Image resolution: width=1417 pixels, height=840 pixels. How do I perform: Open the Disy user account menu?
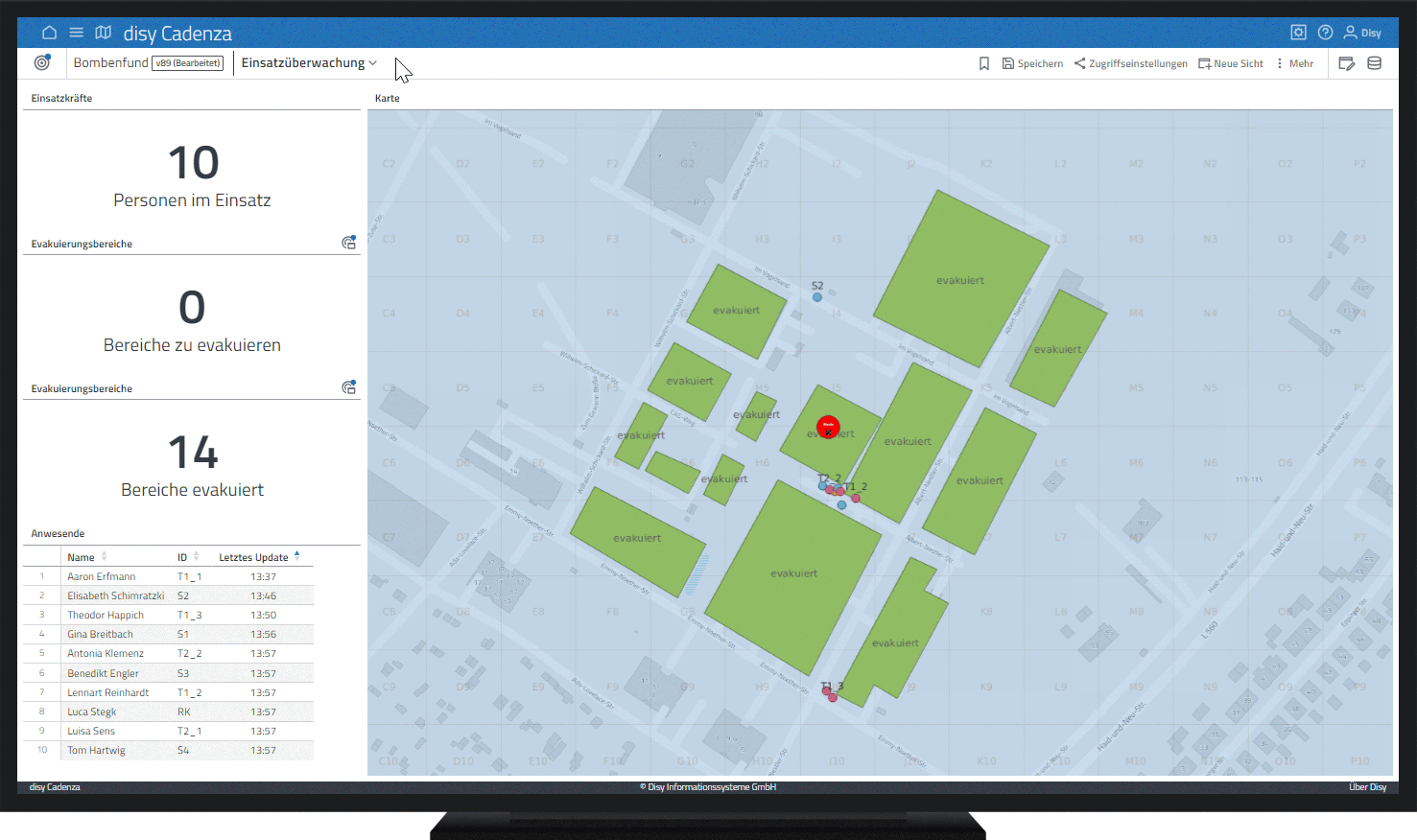pyautogui.click(x=1362, y=33)
